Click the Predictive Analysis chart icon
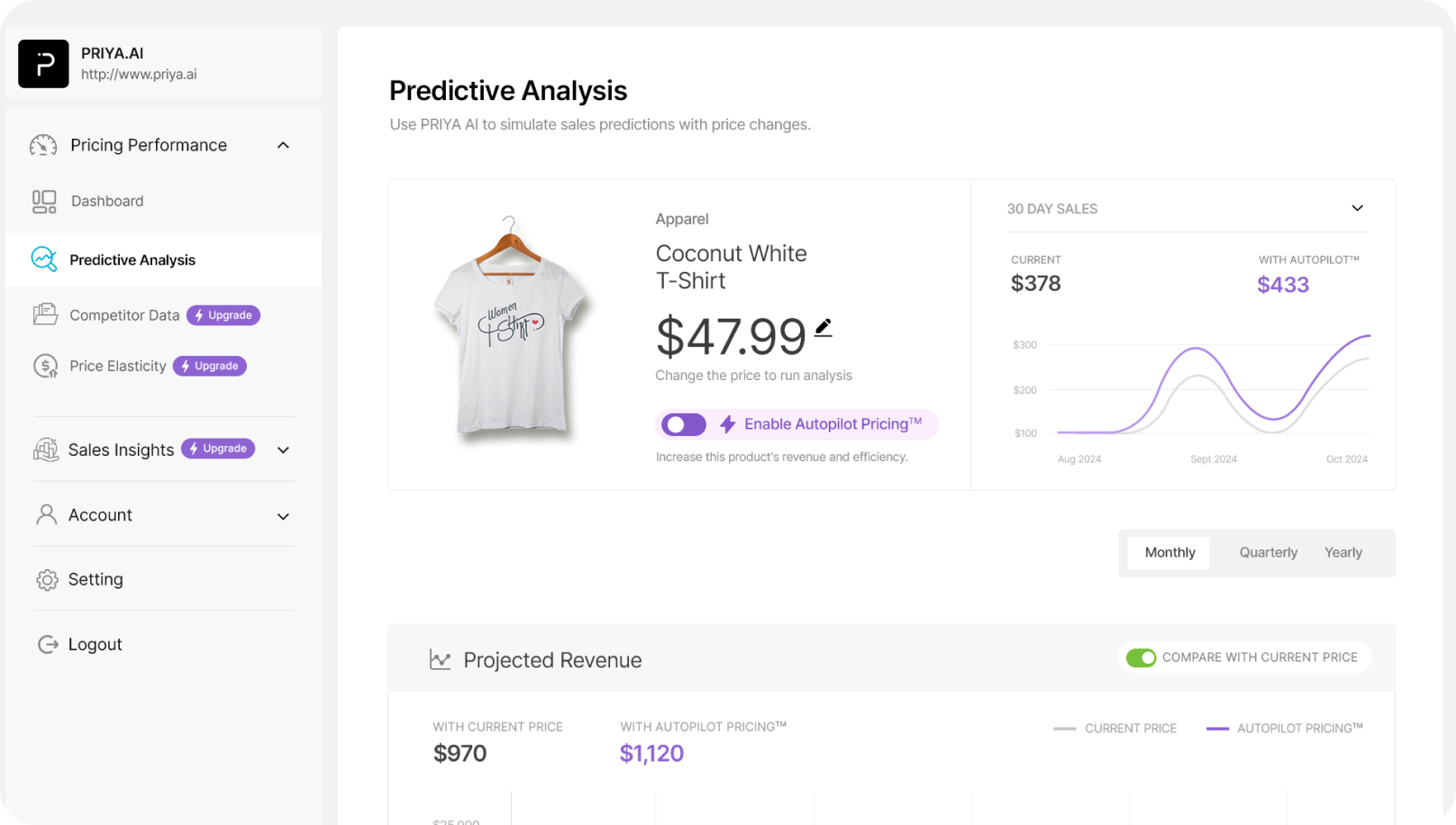Screen dimensions: 1456x825 (43, 259)
